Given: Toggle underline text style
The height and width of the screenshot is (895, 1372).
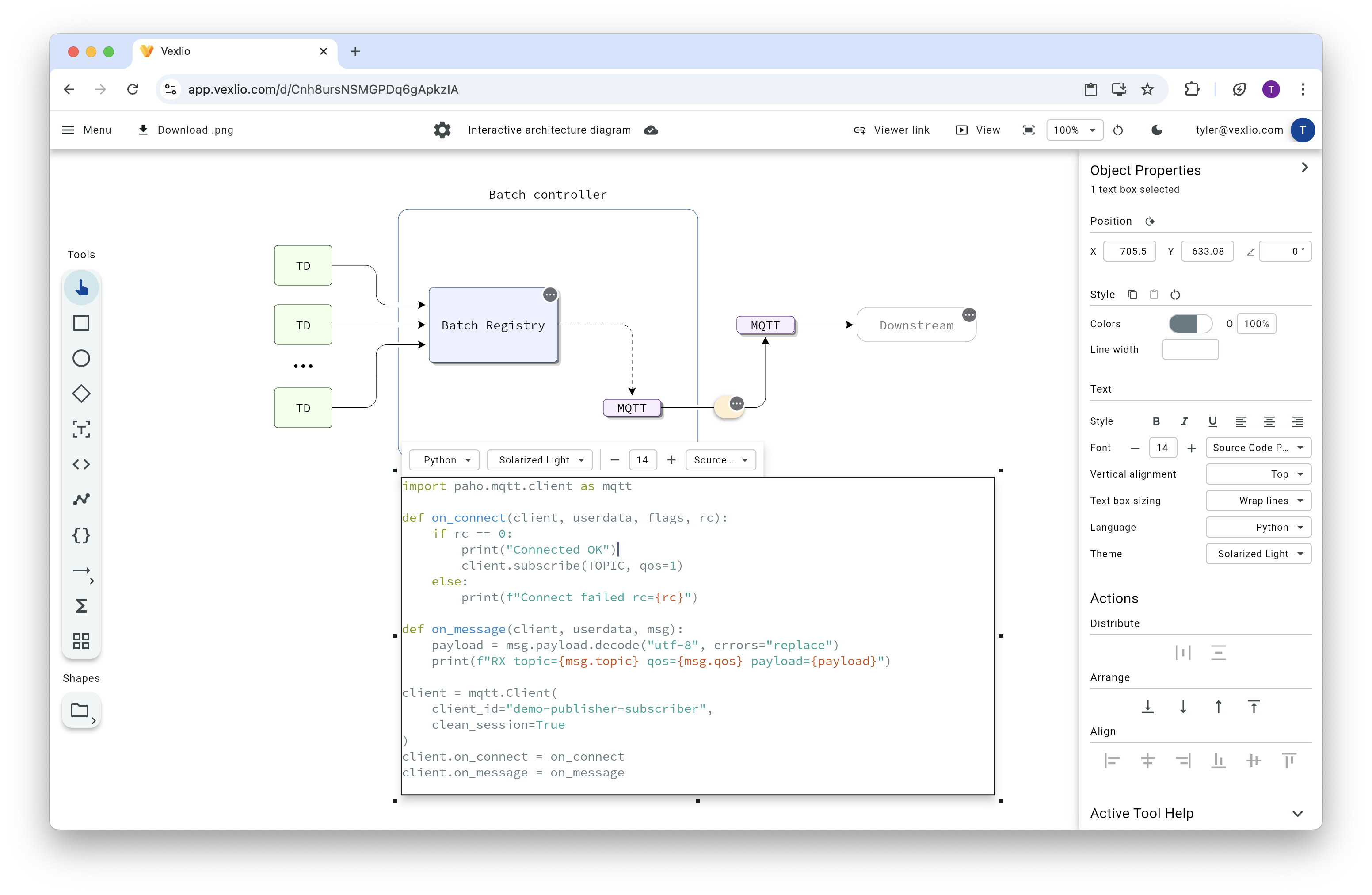Looking at the screenshot, I should click(1212, 421).
